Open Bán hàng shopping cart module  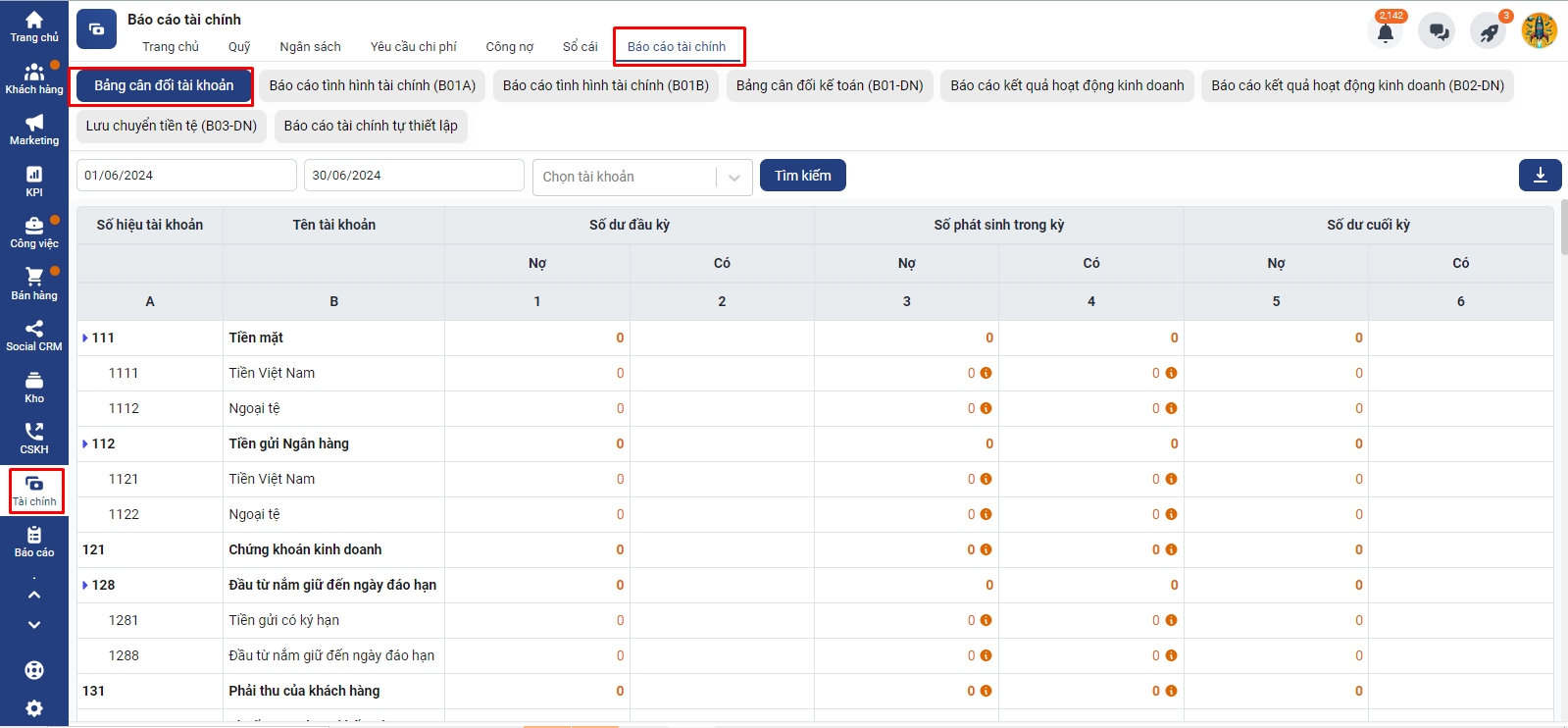34,284
